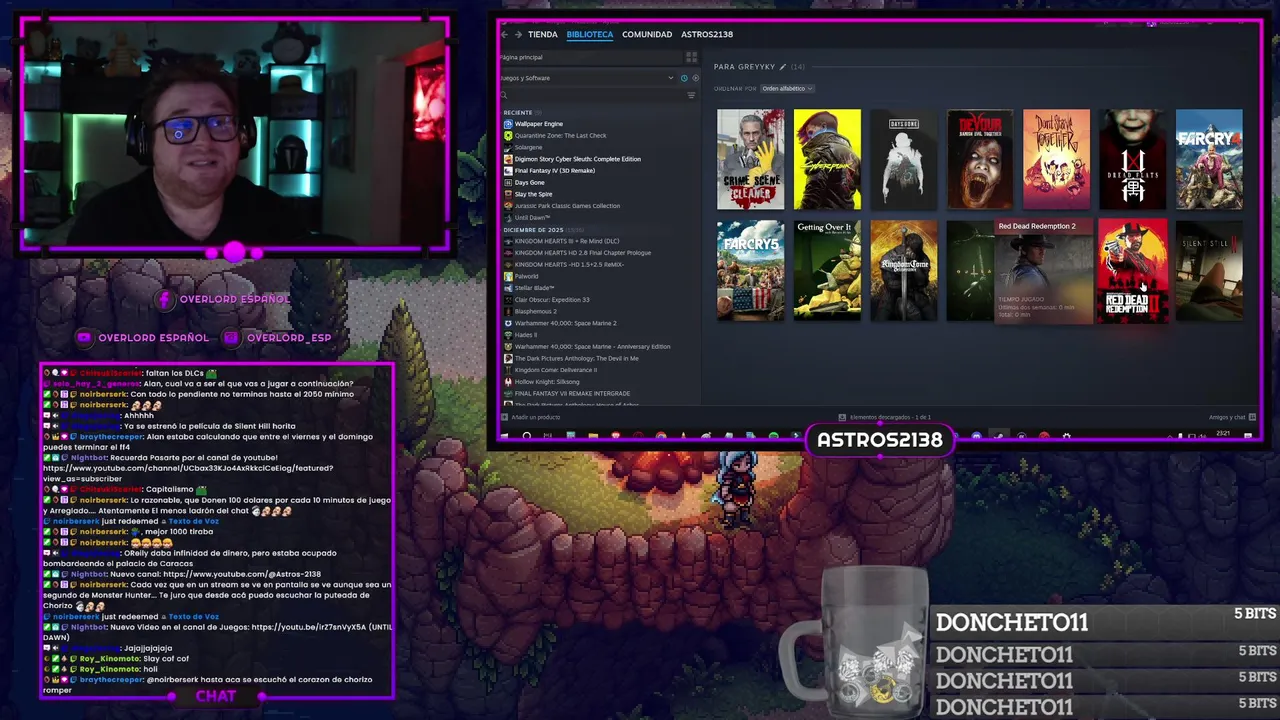Open the Spotify icon in the taskbar

[x=773, y=436]
